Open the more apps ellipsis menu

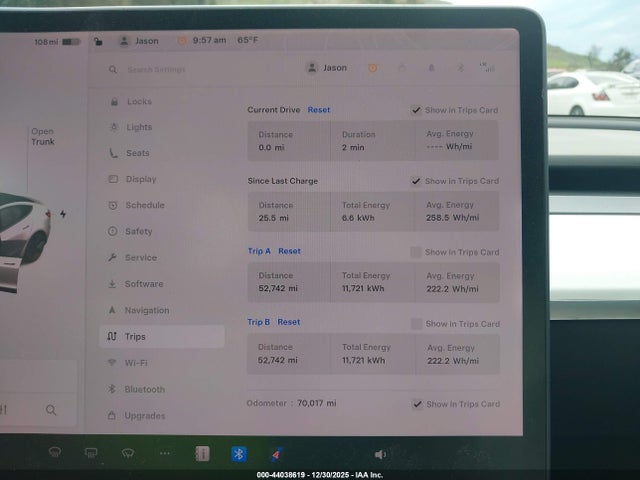(x=165, y=453)
